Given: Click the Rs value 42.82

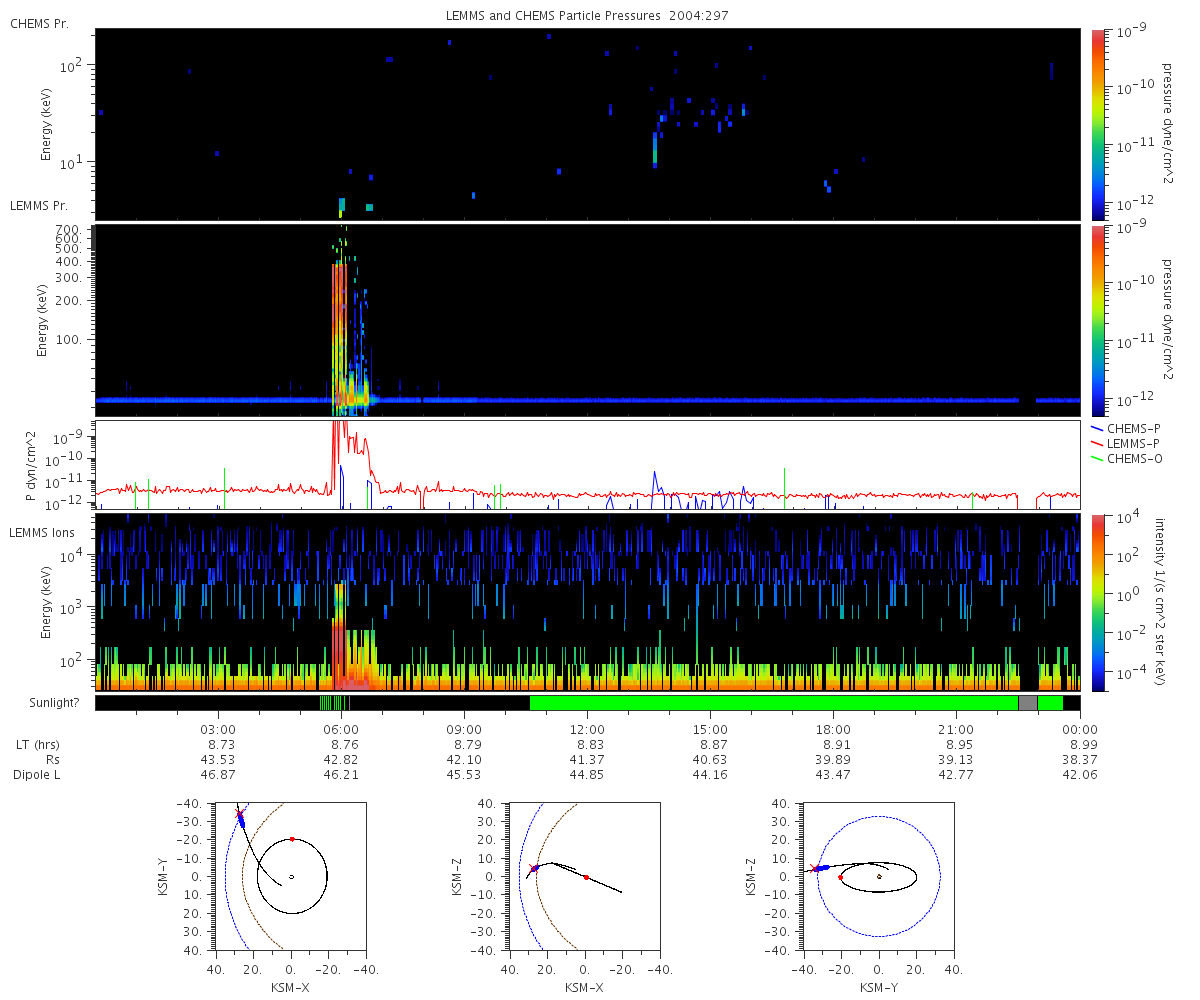Looking at the screenshot, I should [x=341, y=760].
